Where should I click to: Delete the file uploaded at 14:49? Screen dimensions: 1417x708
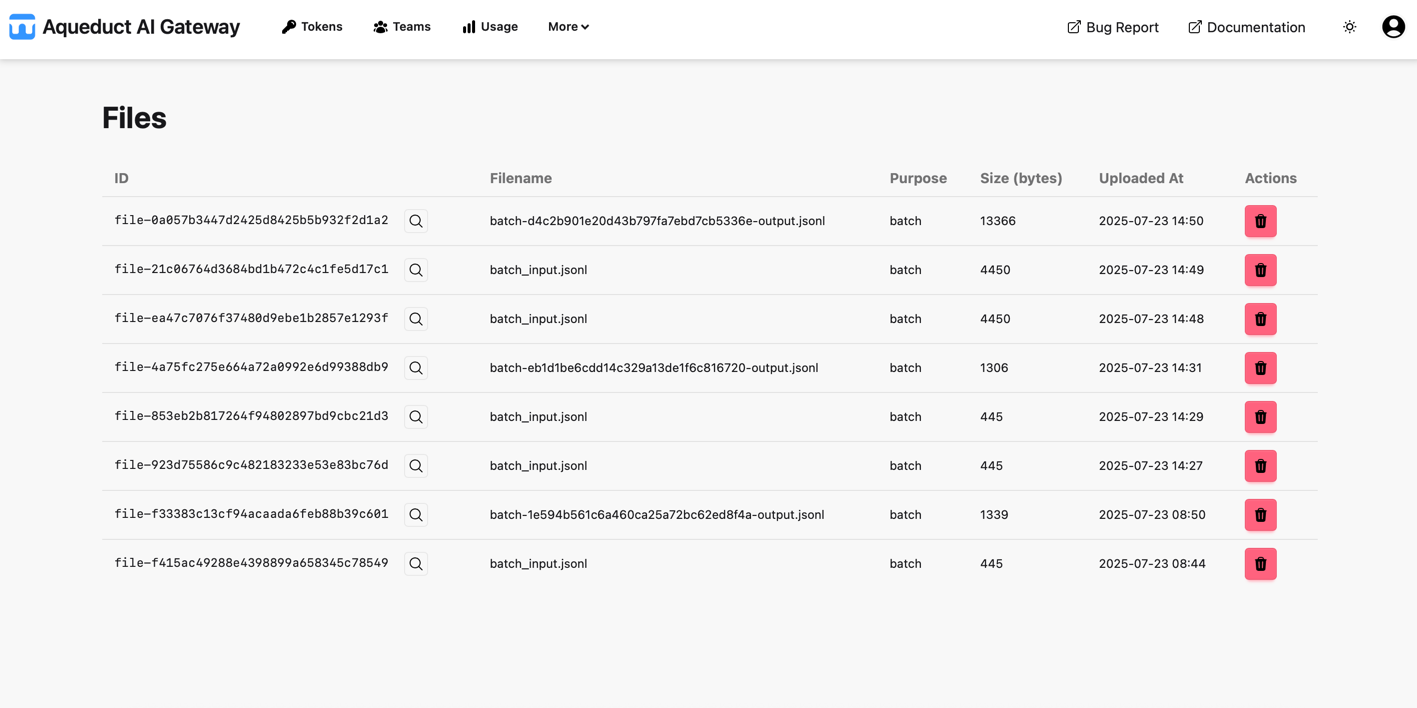[x=1260, y=270]
